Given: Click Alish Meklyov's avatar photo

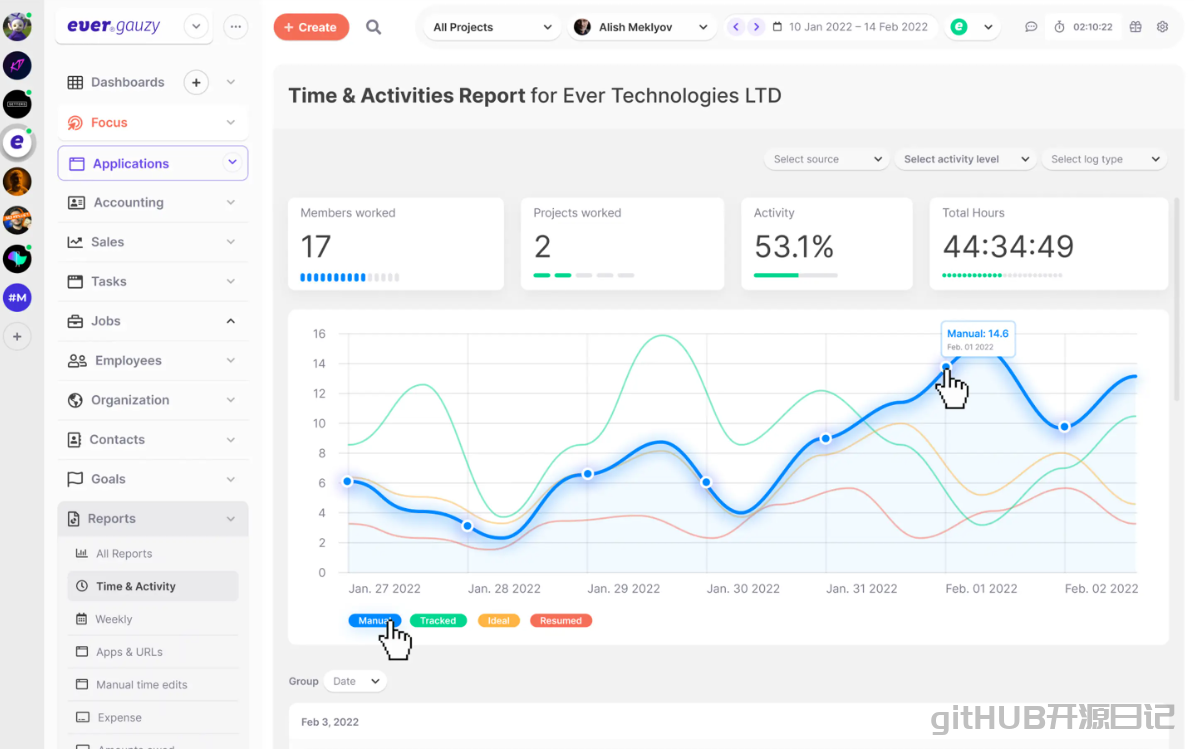Looking at the screenshot, I should [x=583, y=27].
